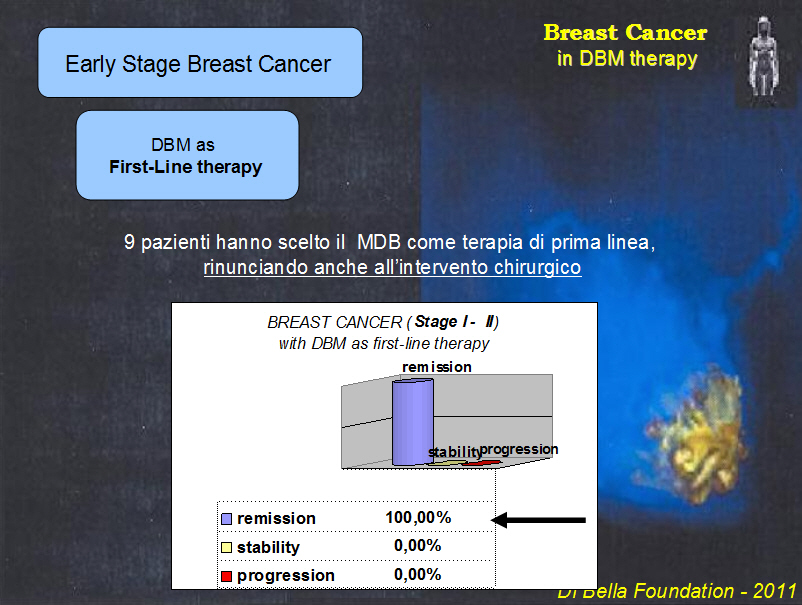Click the 0,00% stability value

pyautogui.click(x=417, y=546)
